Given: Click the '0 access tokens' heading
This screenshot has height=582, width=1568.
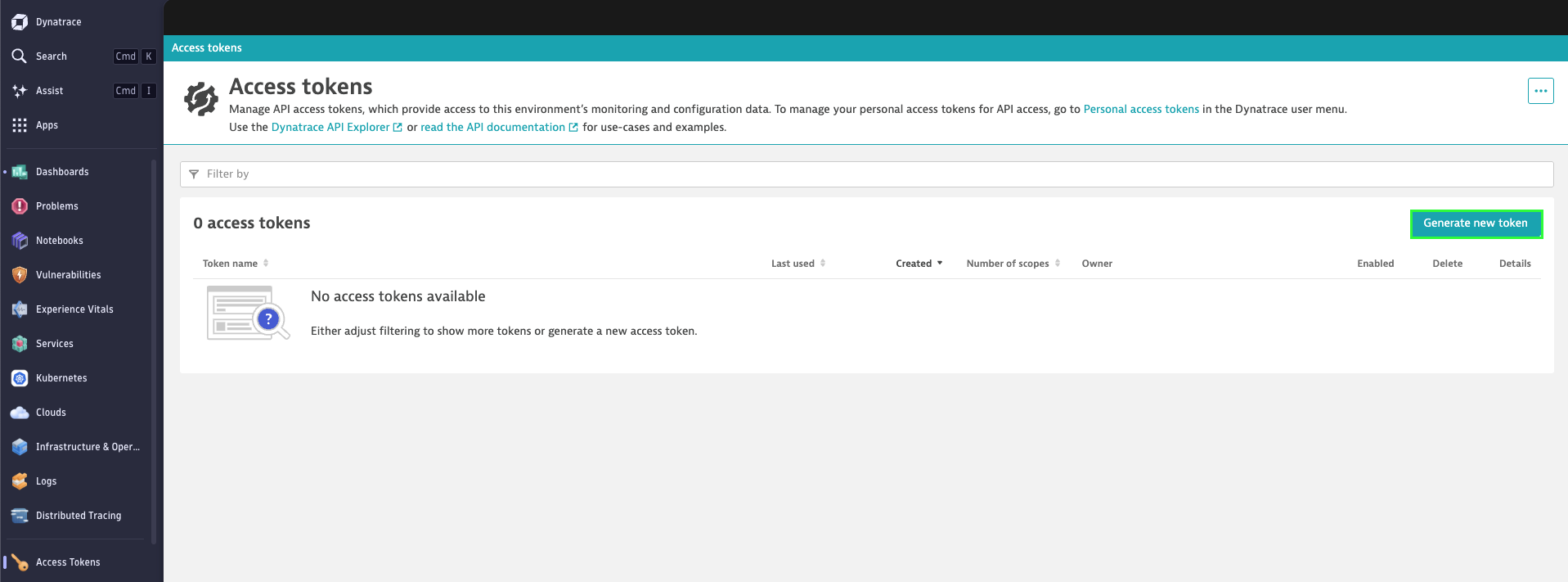Looking at the screenshot, I should [252, 223].
